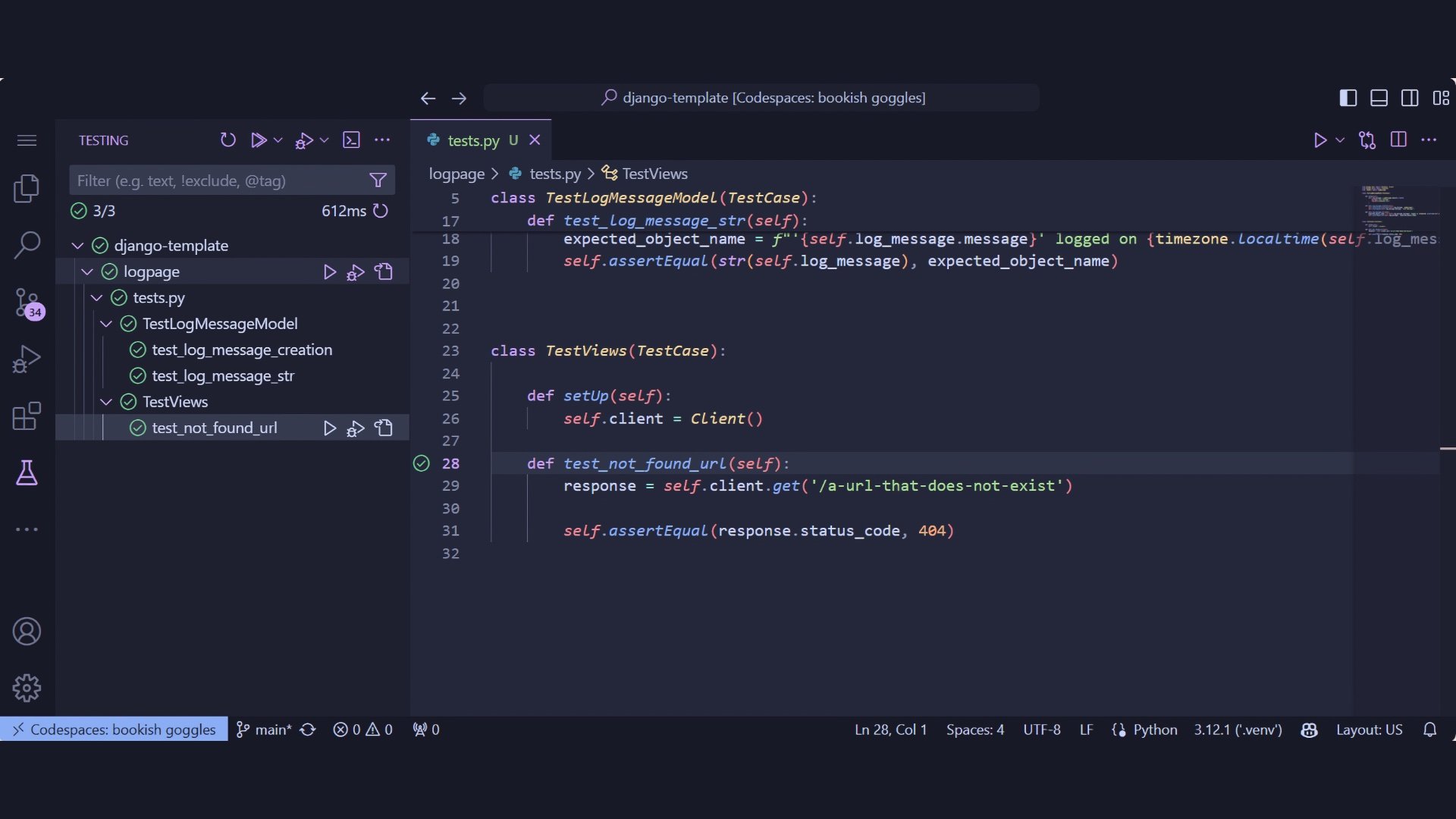Rerun last test run next to 612ms
Image resolution: width=1456 pixels, height=819 pixels.
[381, 211]
